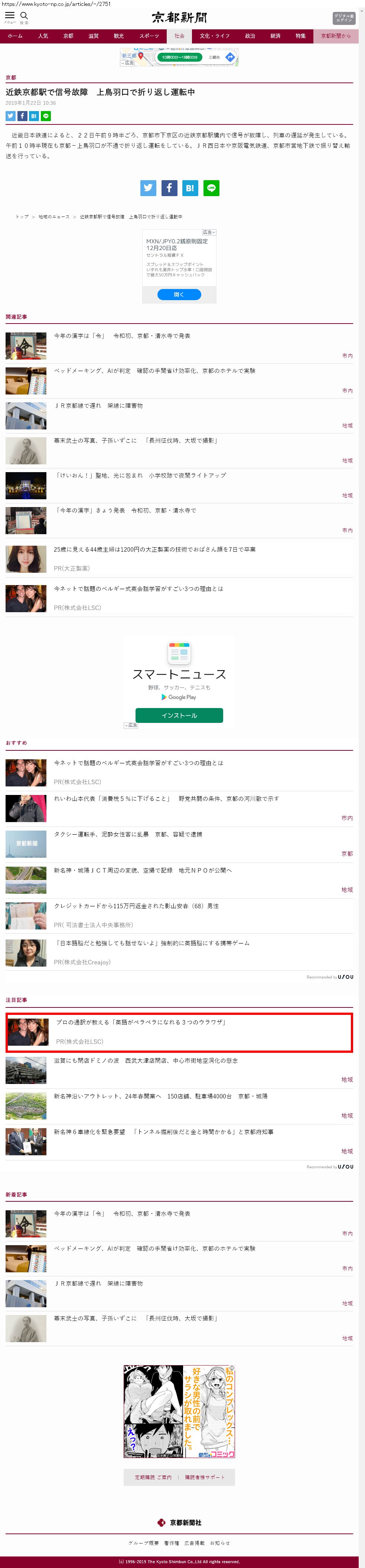
Task: Open the ＪＲ京都線で遅れ related article link
Action: (x=98, y=405)
